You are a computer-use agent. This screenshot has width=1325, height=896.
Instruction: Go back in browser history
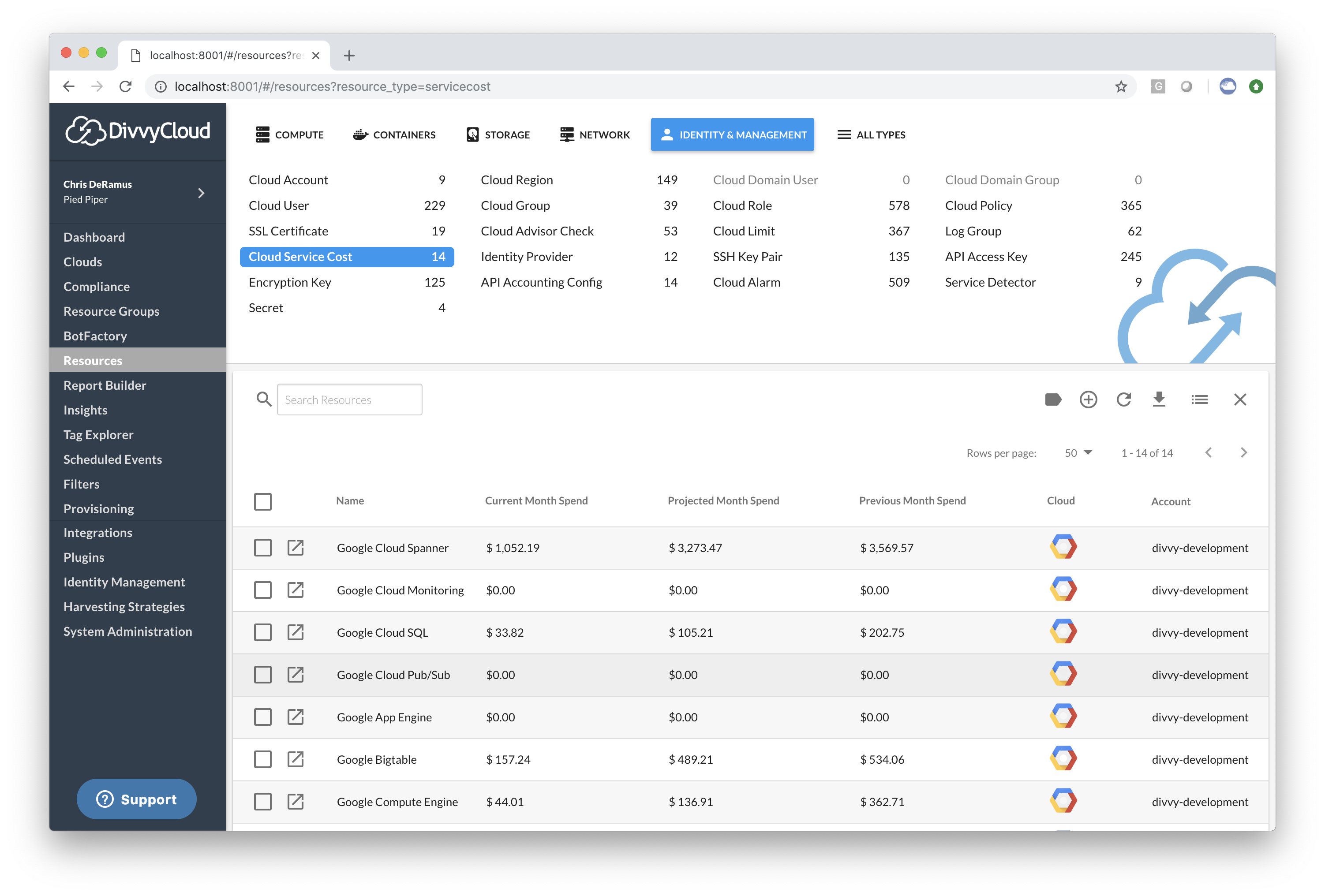pyautogui.click(x=68, y=86)
